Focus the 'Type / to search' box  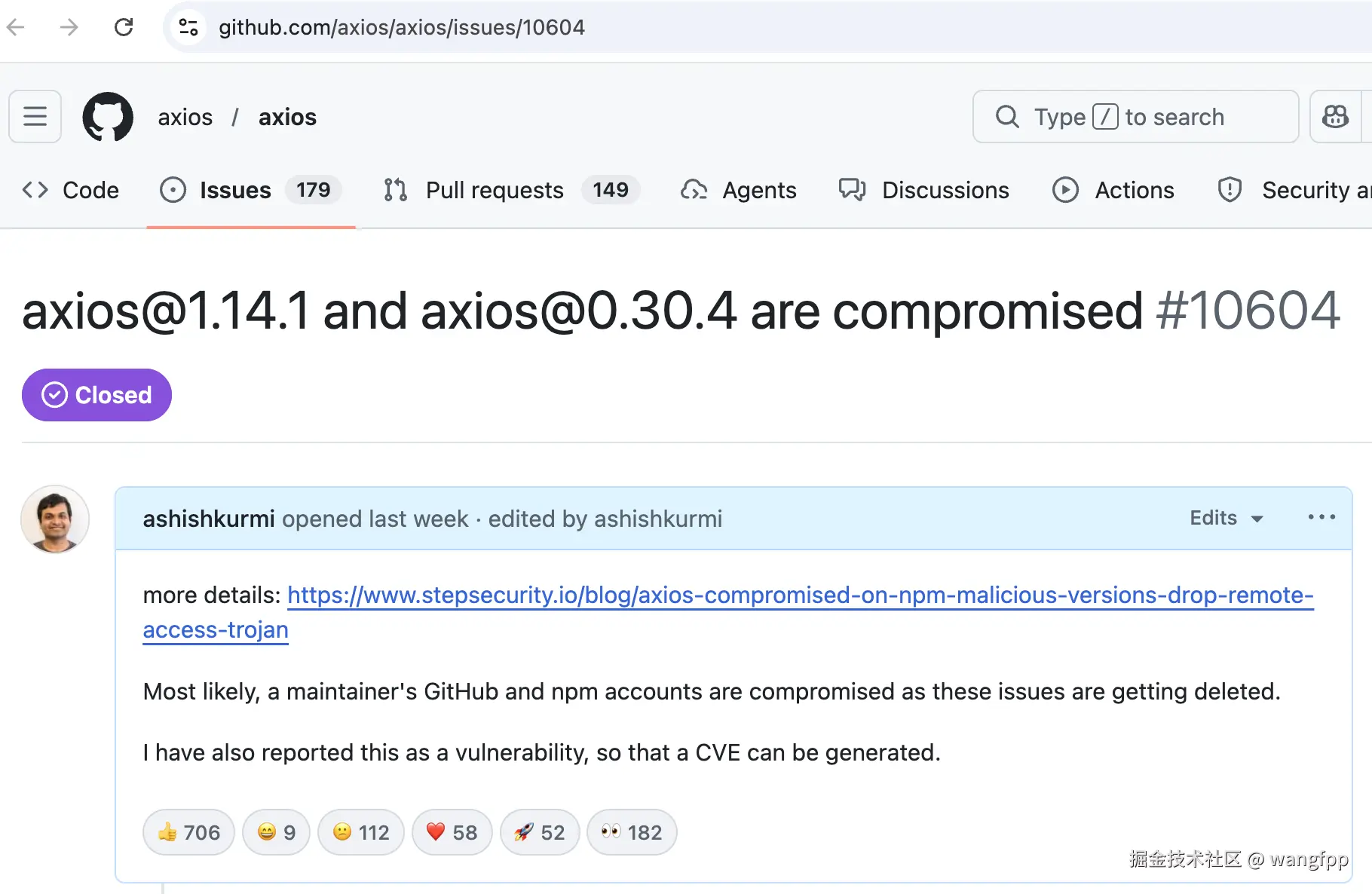pyautogui.click(x=1135, y=117)
